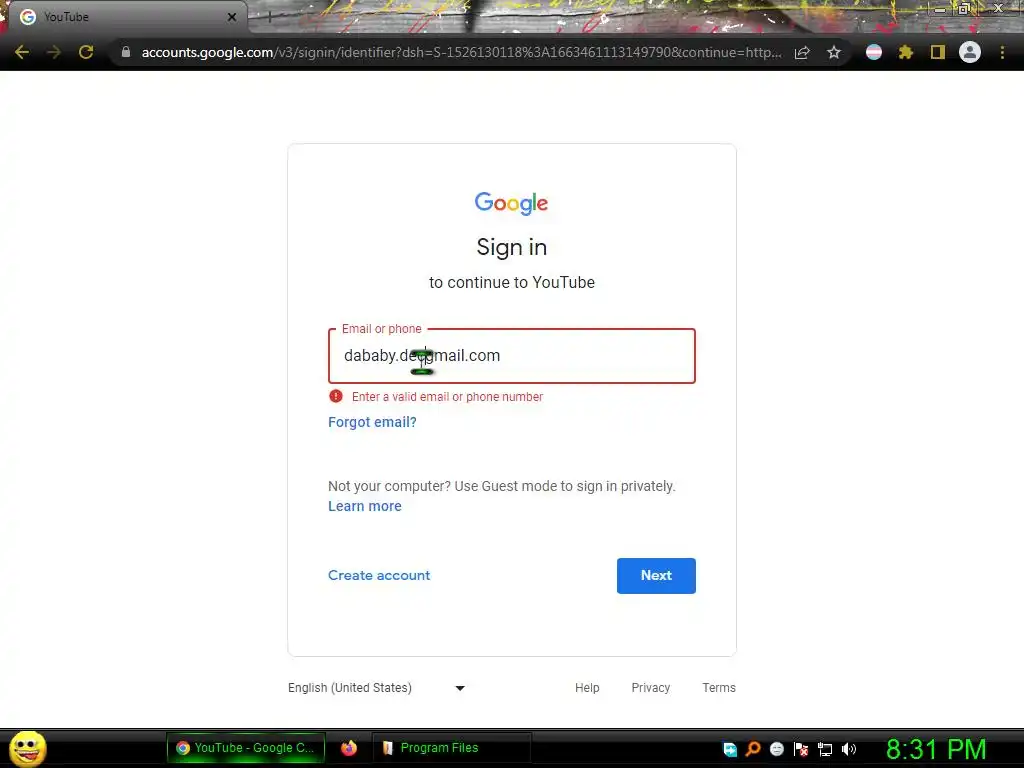
Task: Open Chrome three-dot menu
Action: tap(1002, 52)
